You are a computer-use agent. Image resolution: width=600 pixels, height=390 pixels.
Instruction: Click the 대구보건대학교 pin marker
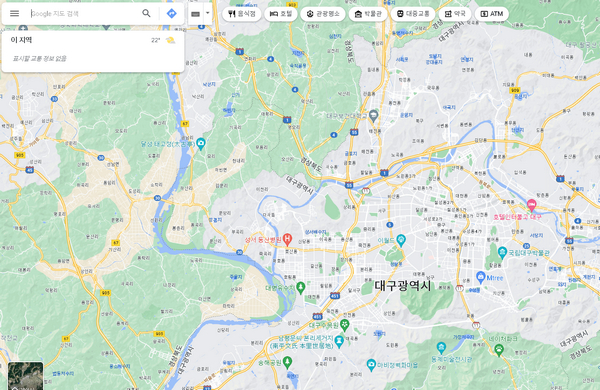373,115
